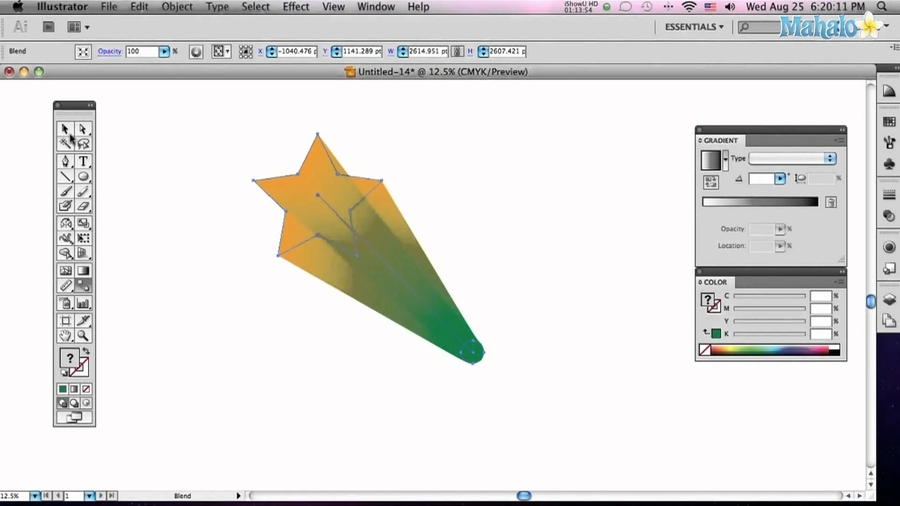Open the ESSENTIALS workspace switcher

click(694, 27)
